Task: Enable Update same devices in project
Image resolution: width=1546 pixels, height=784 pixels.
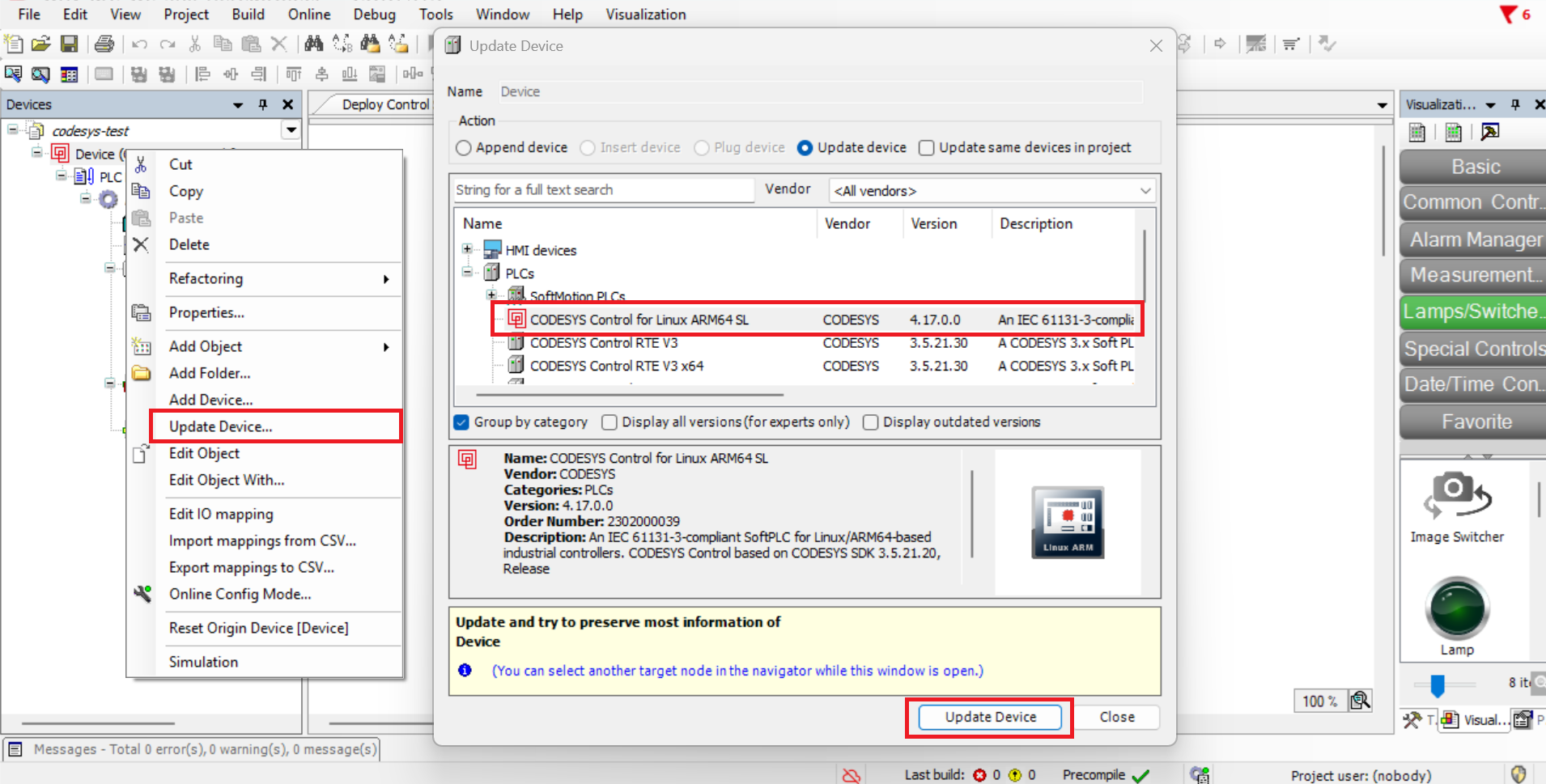Action: click(927, 148)
